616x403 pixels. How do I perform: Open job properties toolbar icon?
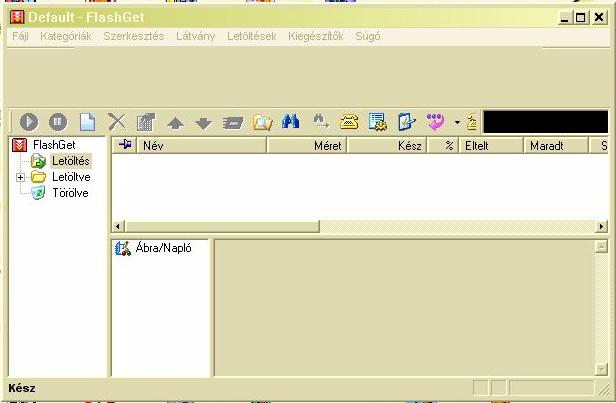point(146,122)
